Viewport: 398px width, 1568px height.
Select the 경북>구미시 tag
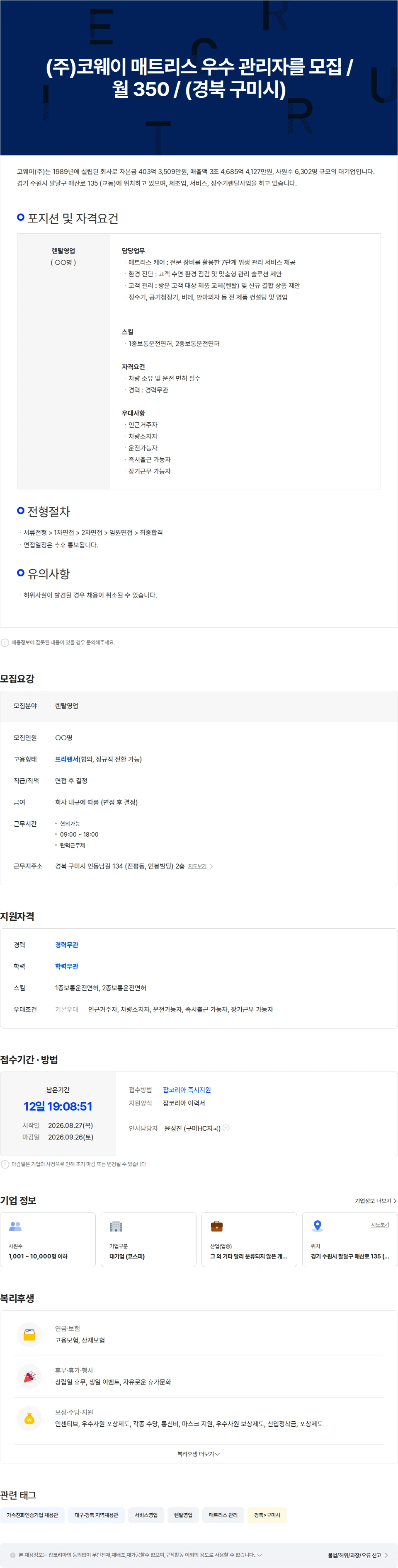(267, 1515)
